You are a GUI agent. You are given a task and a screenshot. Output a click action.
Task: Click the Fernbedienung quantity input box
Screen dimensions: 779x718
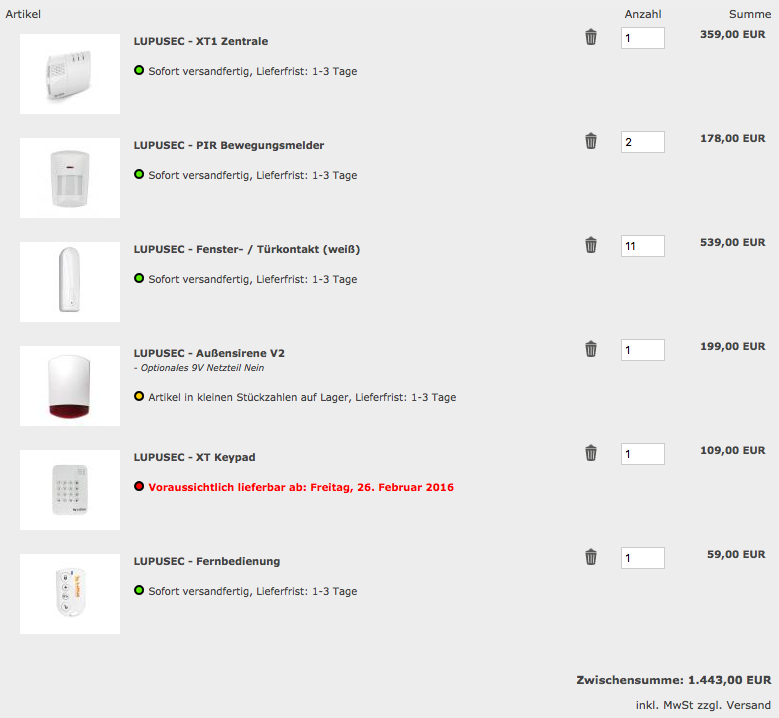click(x=642, y=558)
